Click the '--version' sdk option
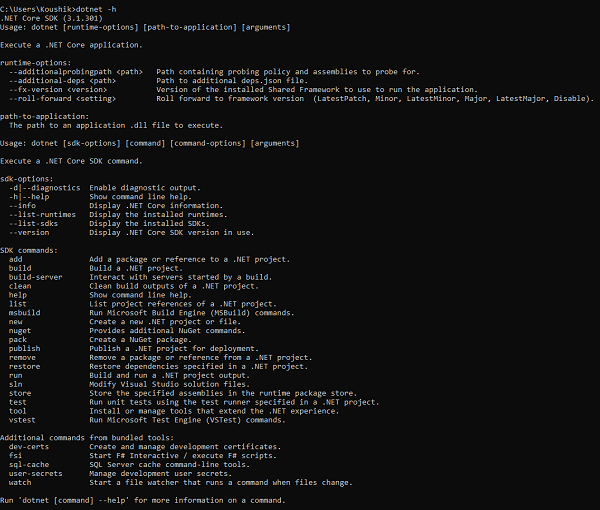Viewport: 600px width, 510px height. 29,231
